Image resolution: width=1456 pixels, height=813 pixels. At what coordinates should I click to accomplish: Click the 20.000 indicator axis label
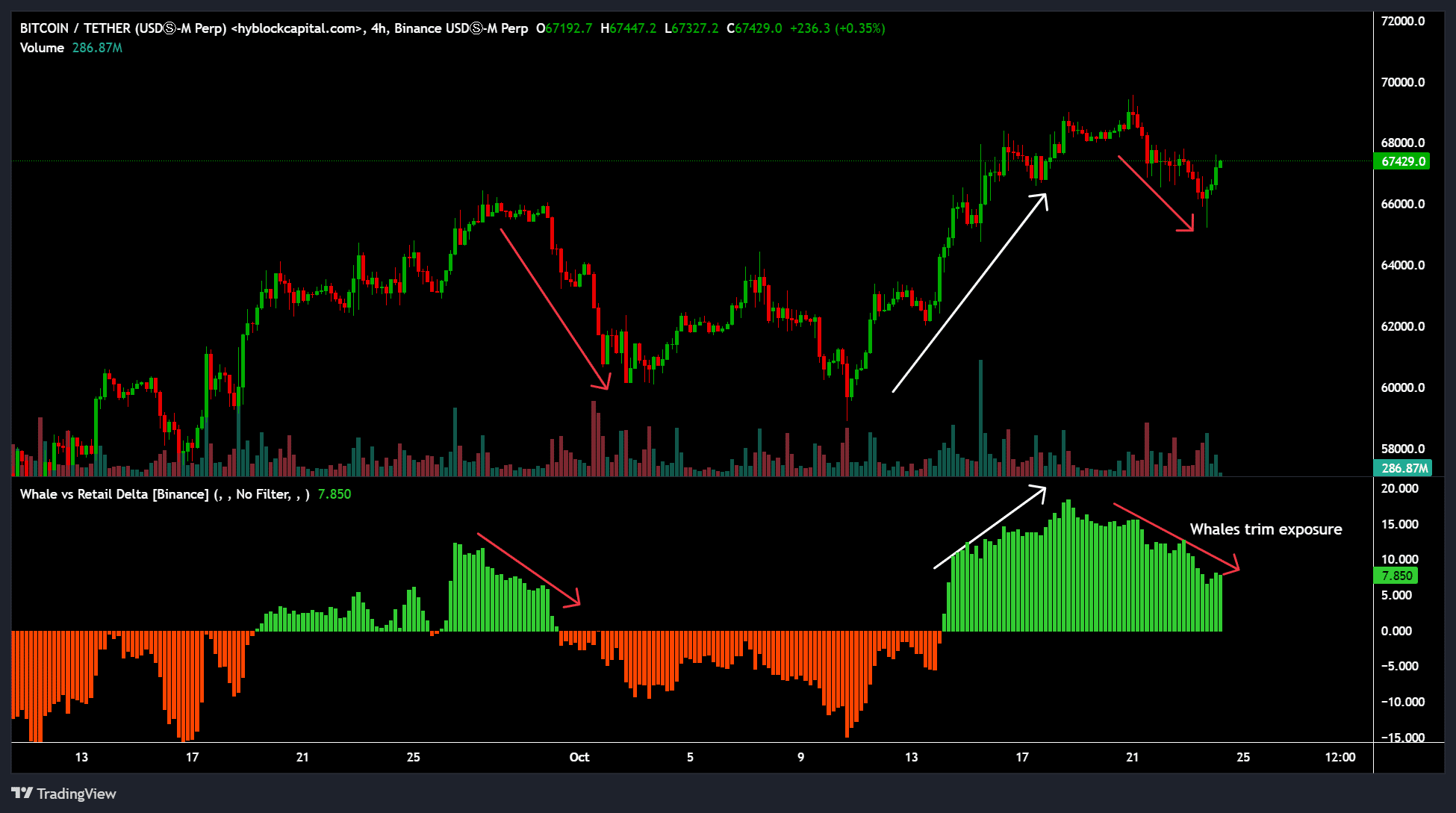click(x=1400, y=488)
